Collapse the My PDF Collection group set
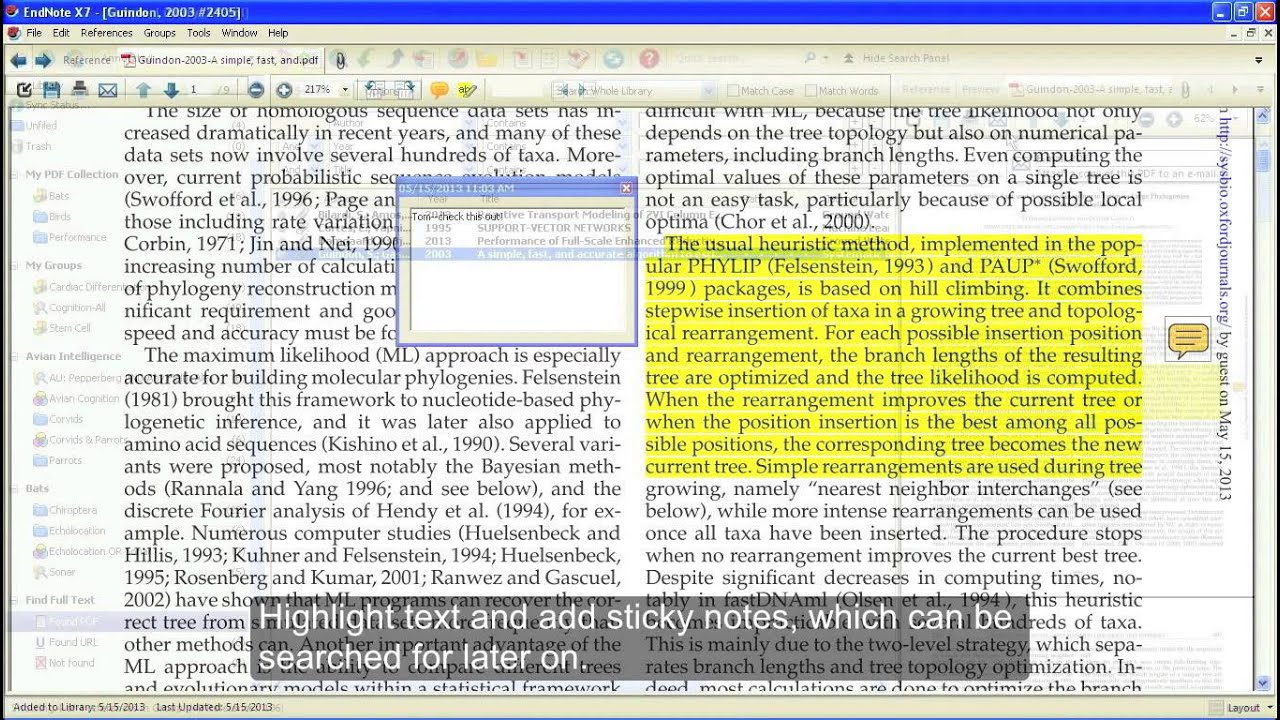1280x720 pixels. (x=16, y=175)
